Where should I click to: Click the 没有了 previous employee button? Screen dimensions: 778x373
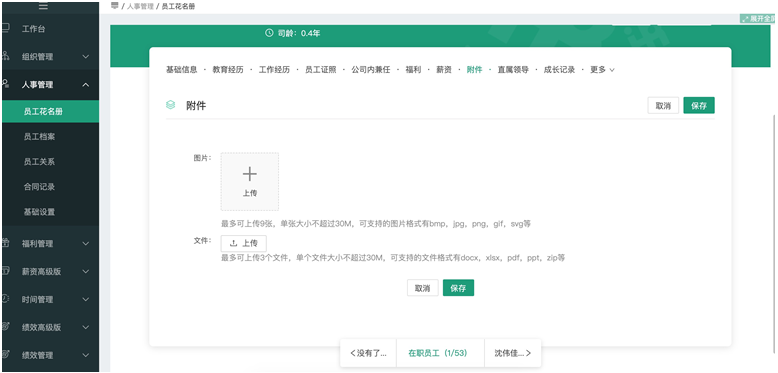tap(368, 353)
